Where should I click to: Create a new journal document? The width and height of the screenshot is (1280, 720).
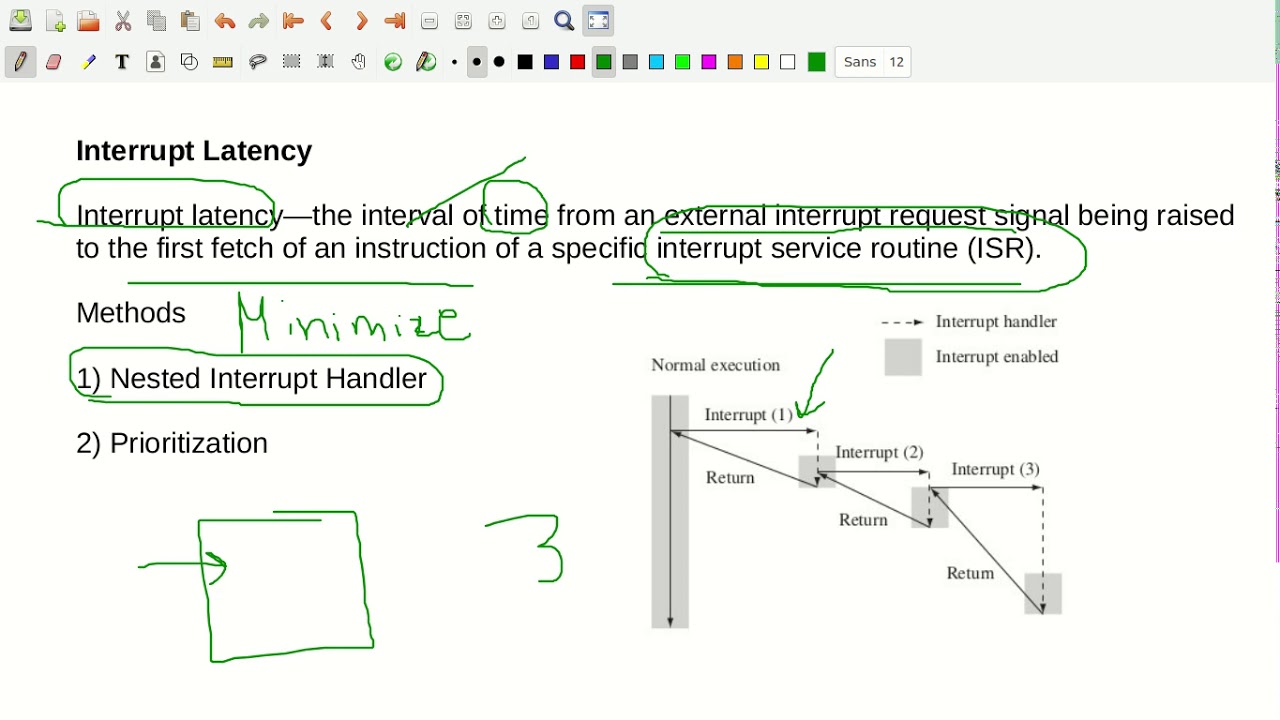click(55, 21)
